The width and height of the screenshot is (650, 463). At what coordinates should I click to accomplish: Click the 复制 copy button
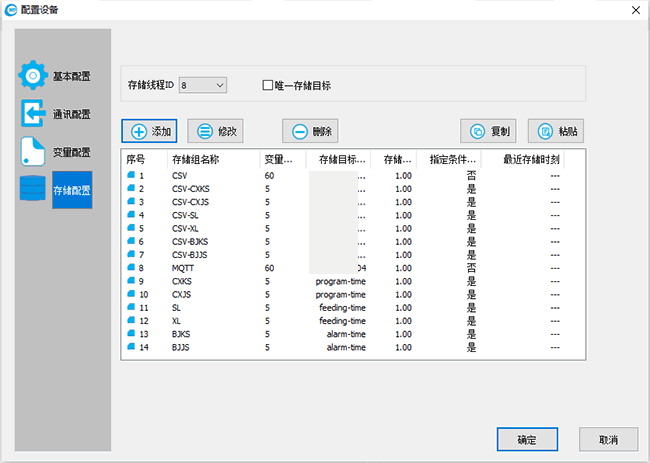[x=488, y=131]
